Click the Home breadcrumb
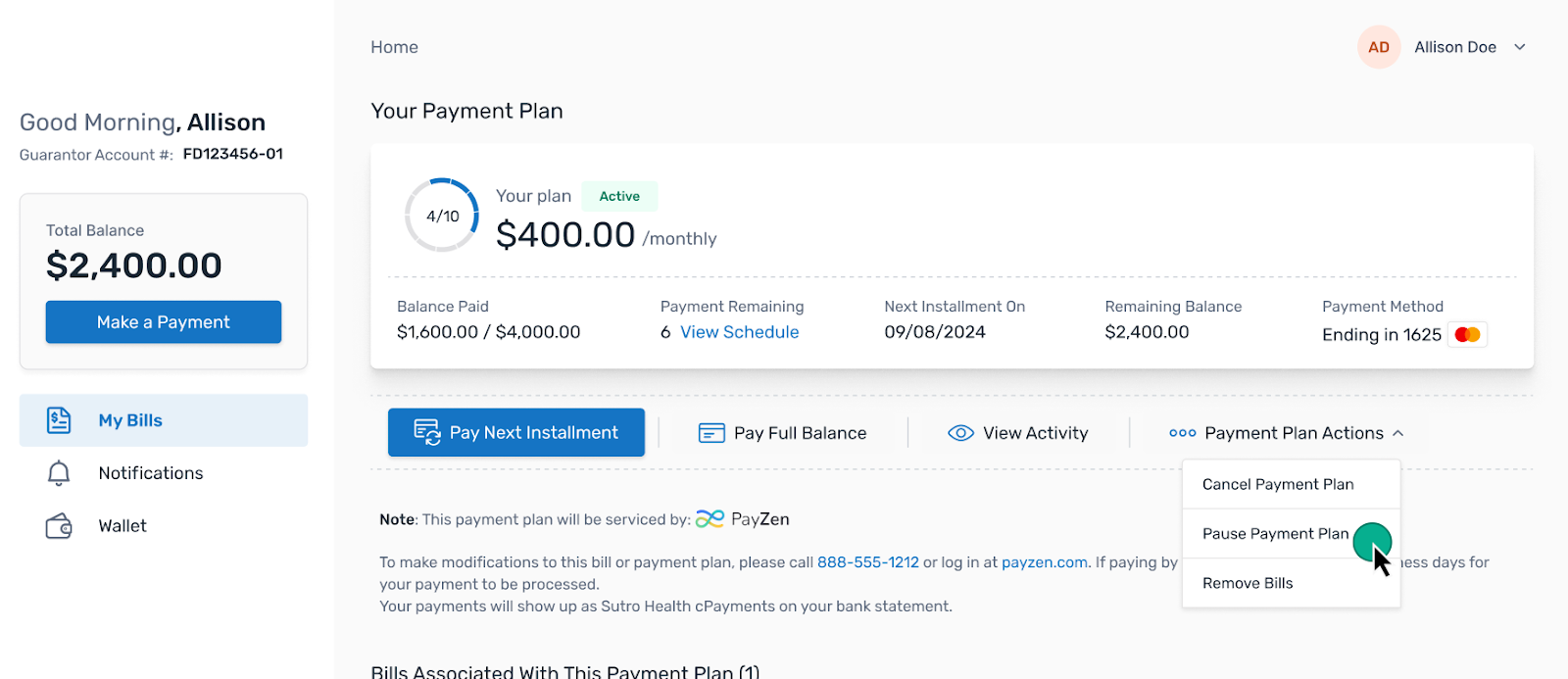Image resolution: width=1568 pixels, height=679 pixels. click(394, 47)
